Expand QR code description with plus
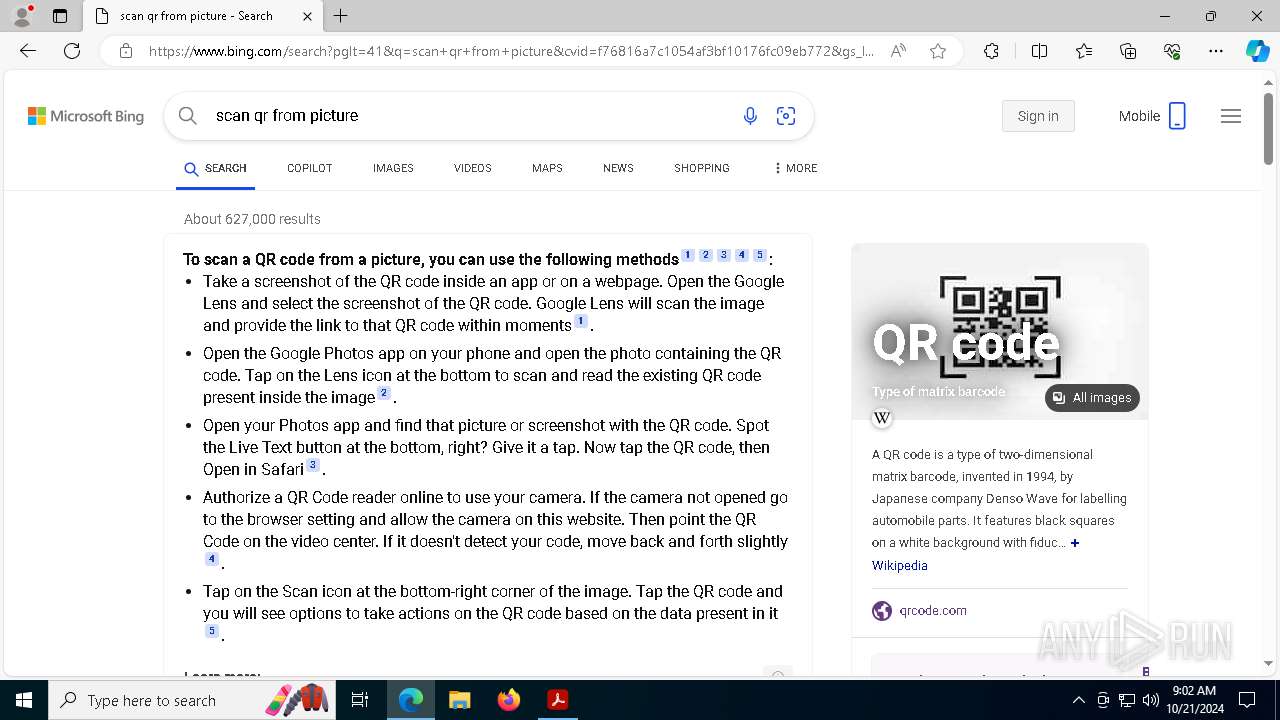 click(x=1075, y=543)
